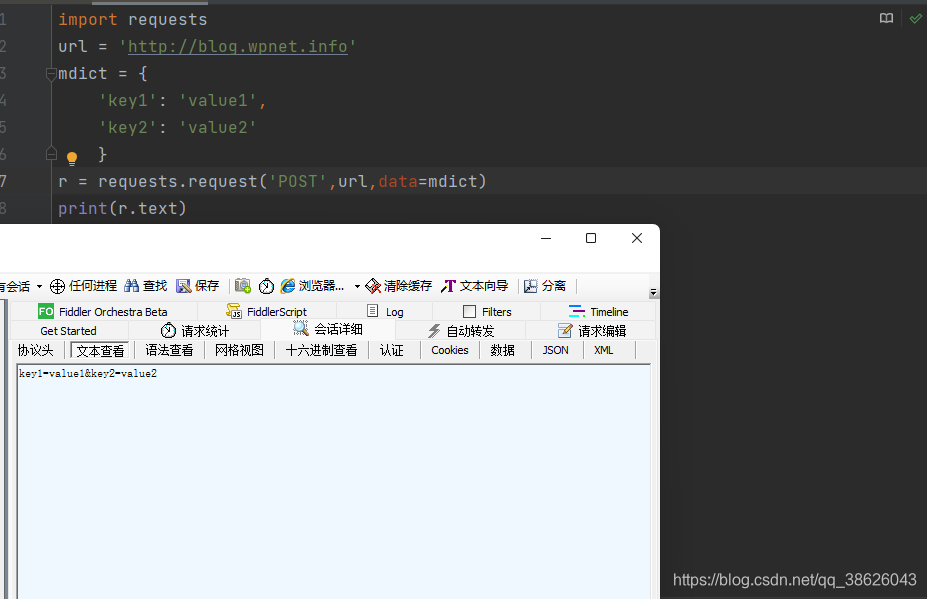Minimize the Fiddler window
The image size is (927, 599).
546,238
